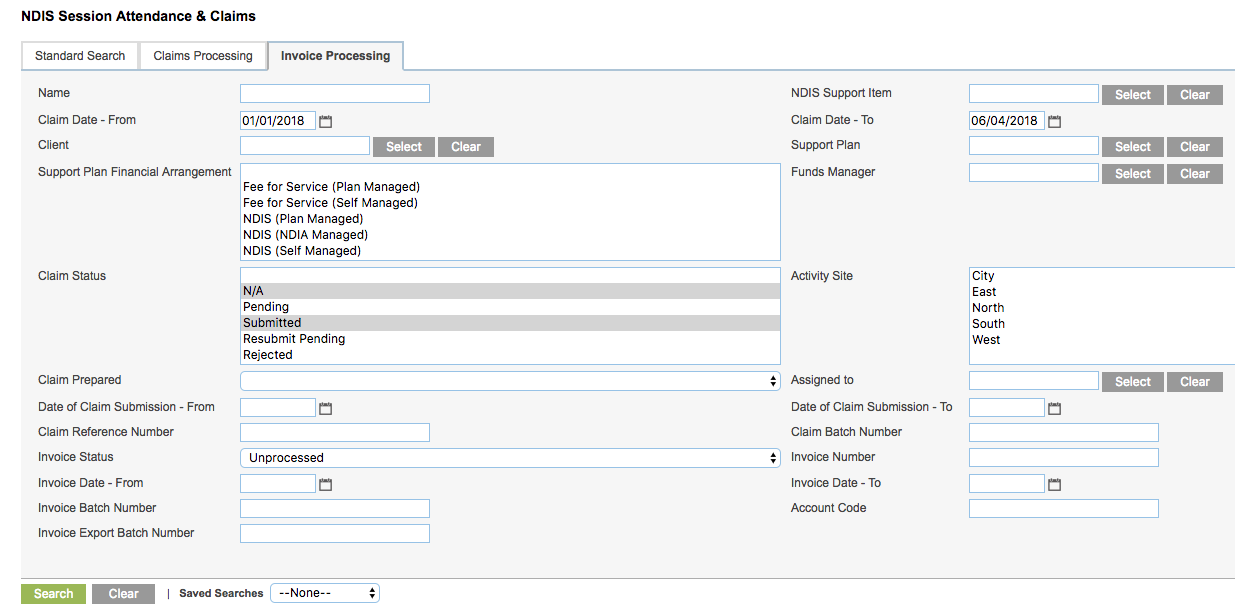
Task: Click Select for NDIS Support Item
Action: (1133, 95)
